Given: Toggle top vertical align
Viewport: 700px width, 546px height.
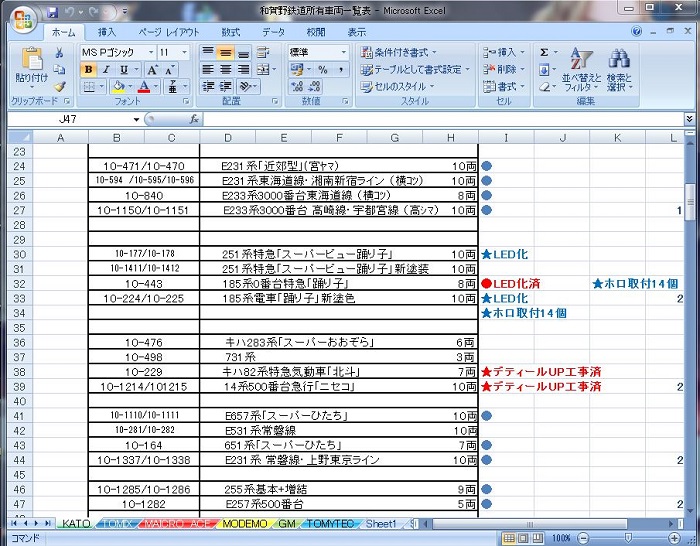Looking at the screenshot, I should click(x=208, y=52).
